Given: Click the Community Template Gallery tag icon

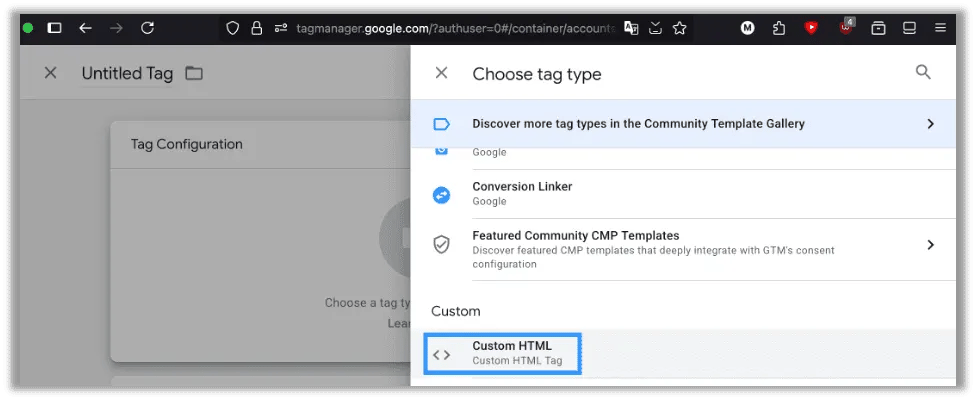Looking at the screenshot, I should 441,124.
